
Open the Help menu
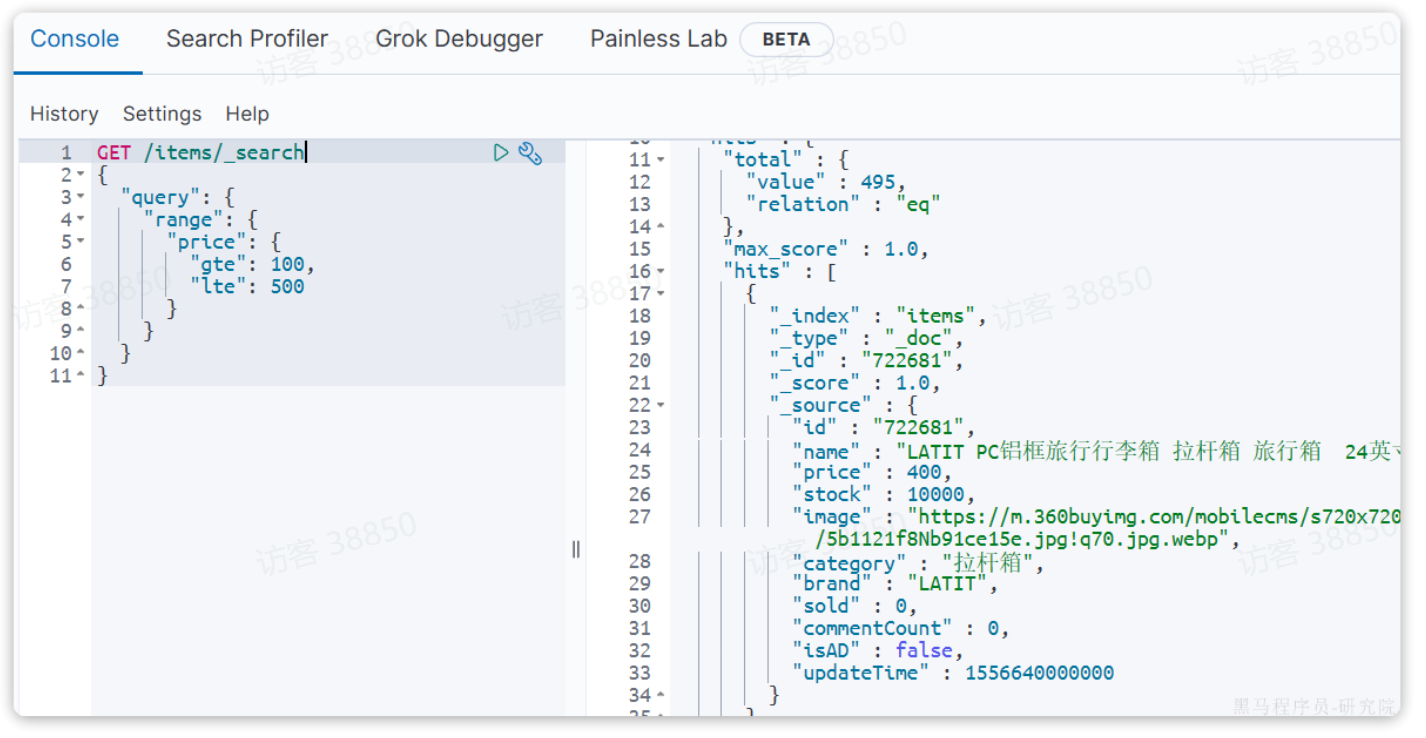coord(247,114)
